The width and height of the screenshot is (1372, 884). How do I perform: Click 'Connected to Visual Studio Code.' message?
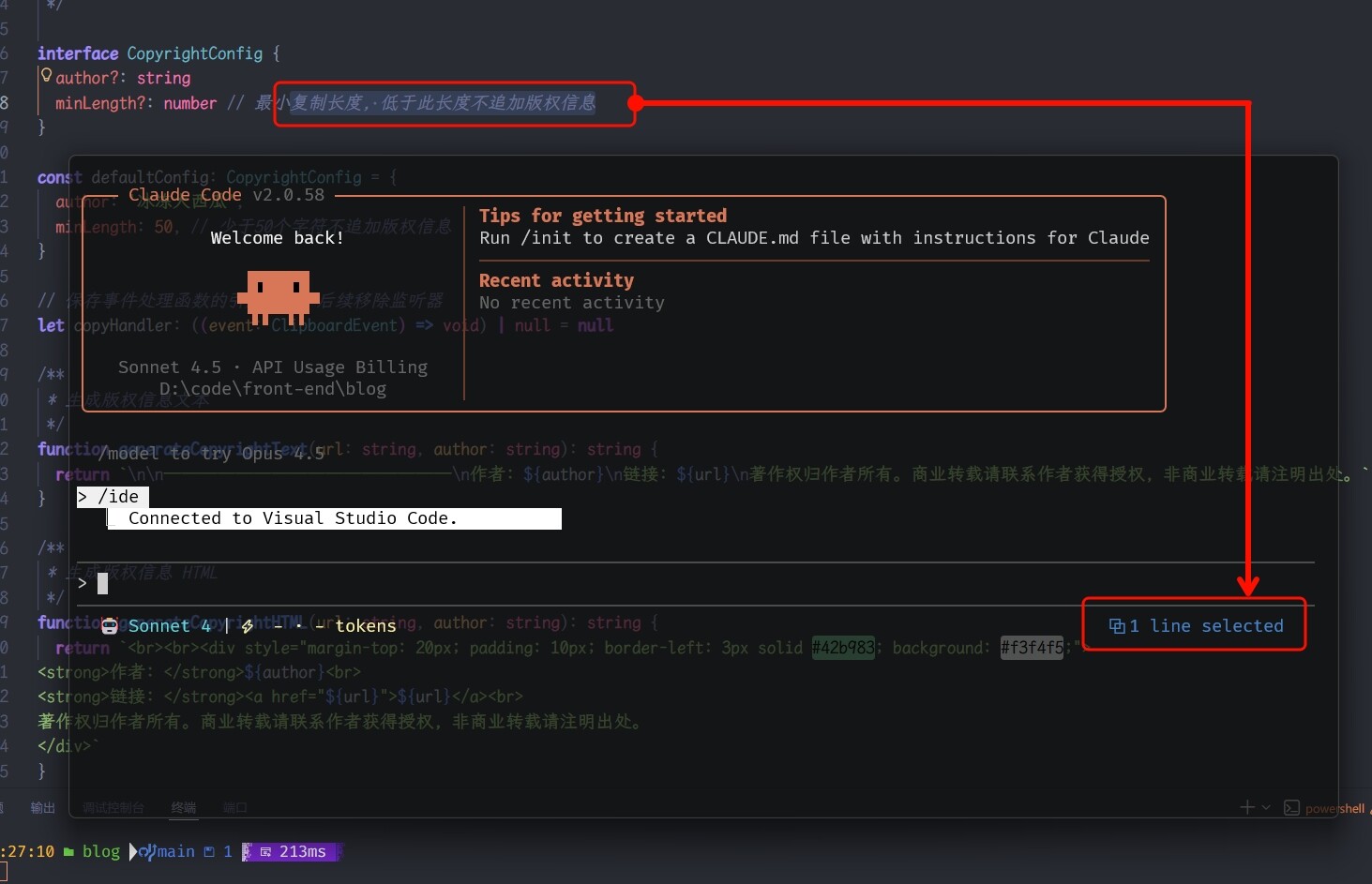(293, 518)
